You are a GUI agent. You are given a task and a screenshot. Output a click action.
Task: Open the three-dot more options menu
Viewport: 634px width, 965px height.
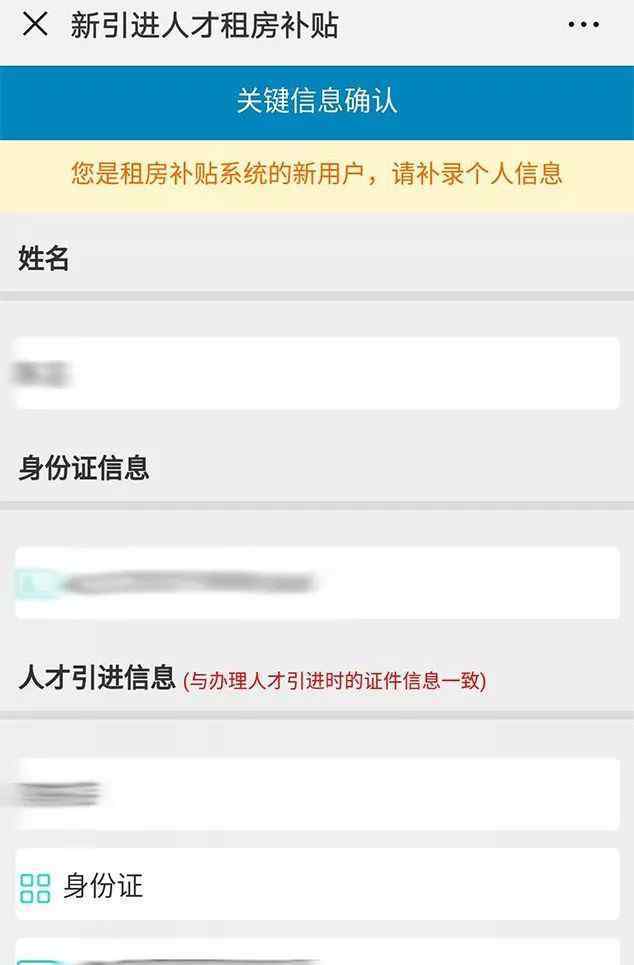click(x=583, y=25)
